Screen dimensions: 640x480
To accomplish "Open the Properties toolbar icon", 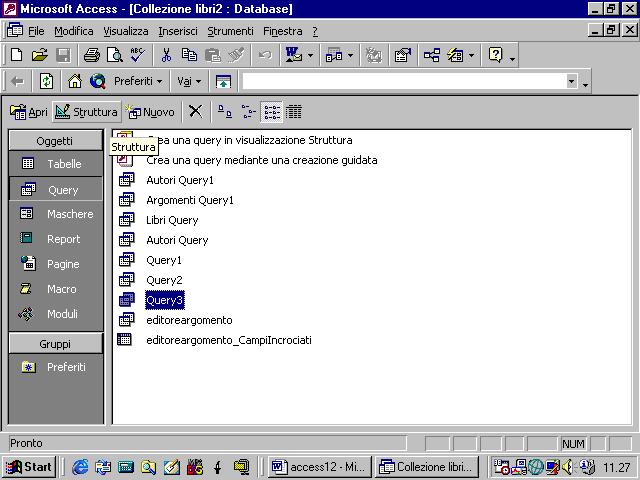I will click(x=402, y=55).
